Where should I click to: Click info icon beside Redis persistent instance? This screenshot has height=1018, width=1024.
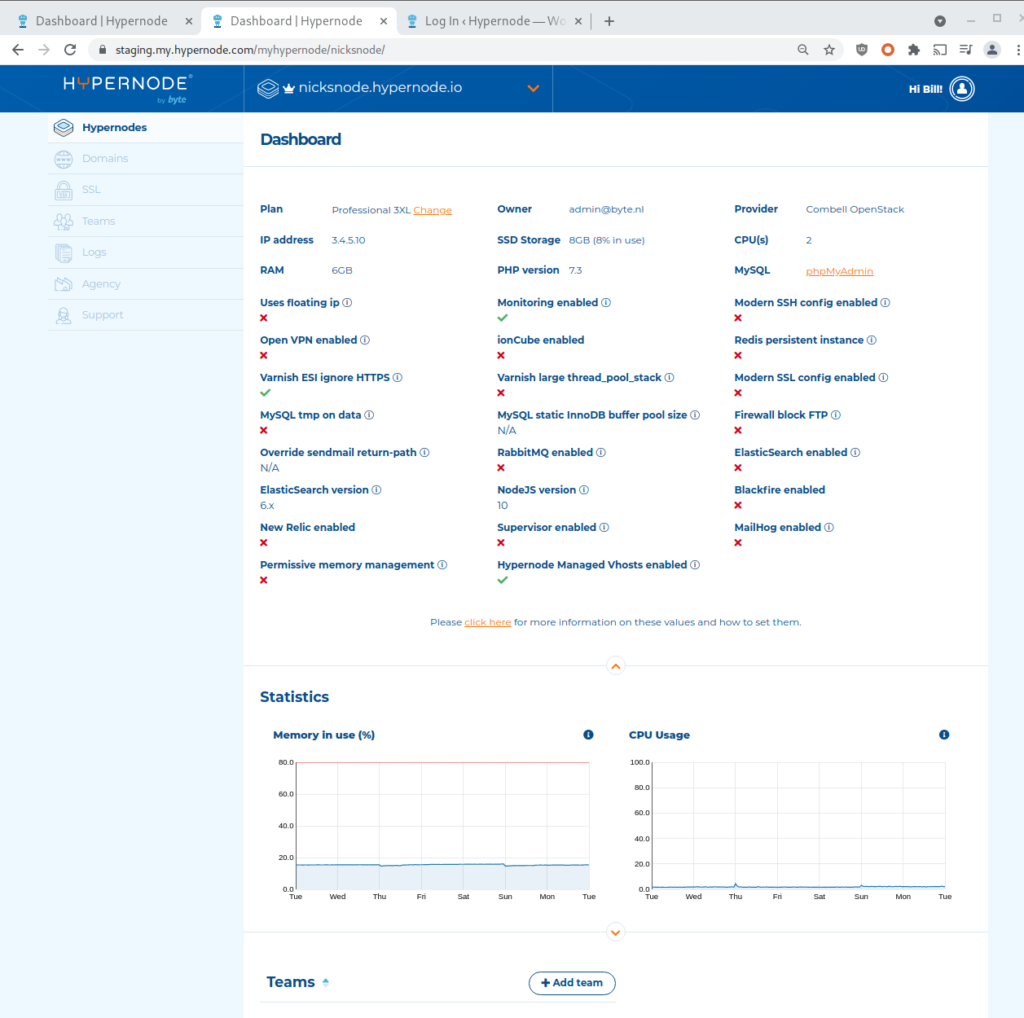point(871,340)
